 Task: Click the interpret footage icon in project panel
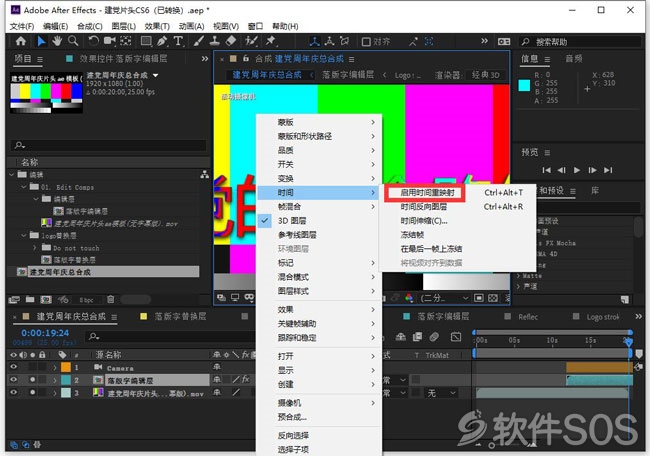tap(14, 299)
